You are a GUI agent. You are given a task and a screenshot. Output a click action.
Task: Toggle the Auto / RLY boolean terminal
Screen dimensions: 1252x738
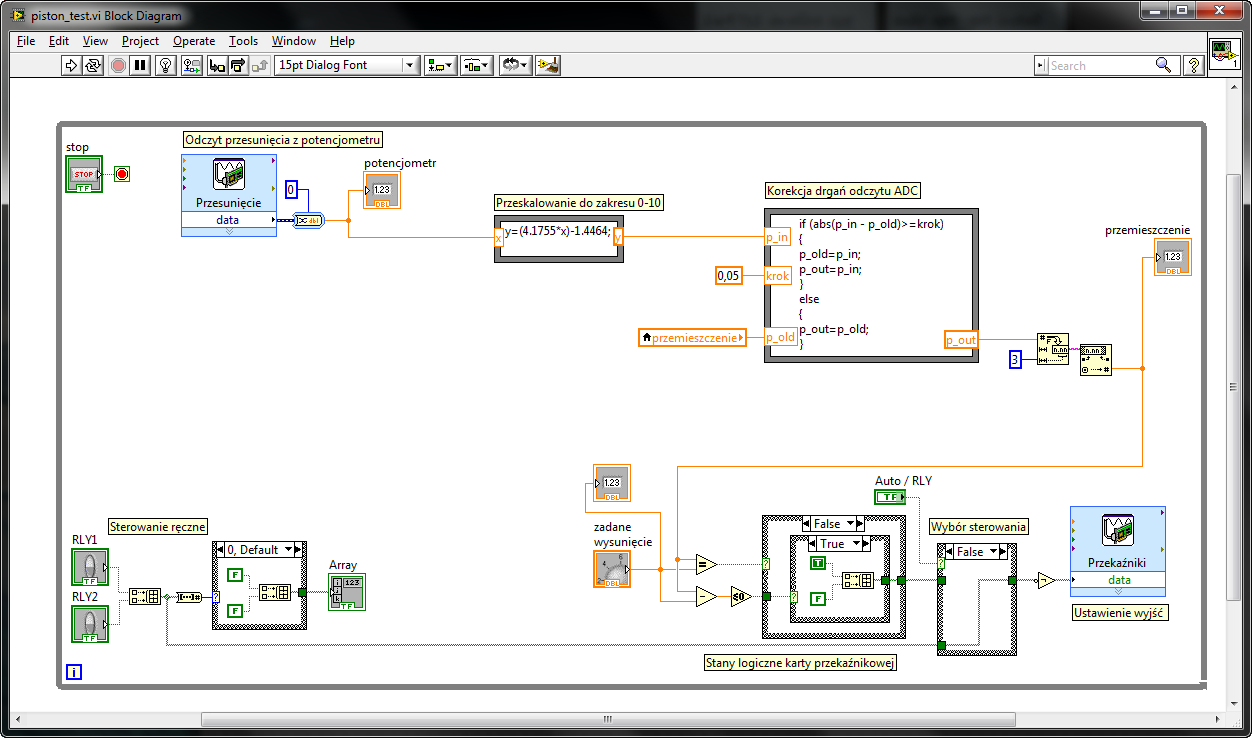(x=890, y=497)
